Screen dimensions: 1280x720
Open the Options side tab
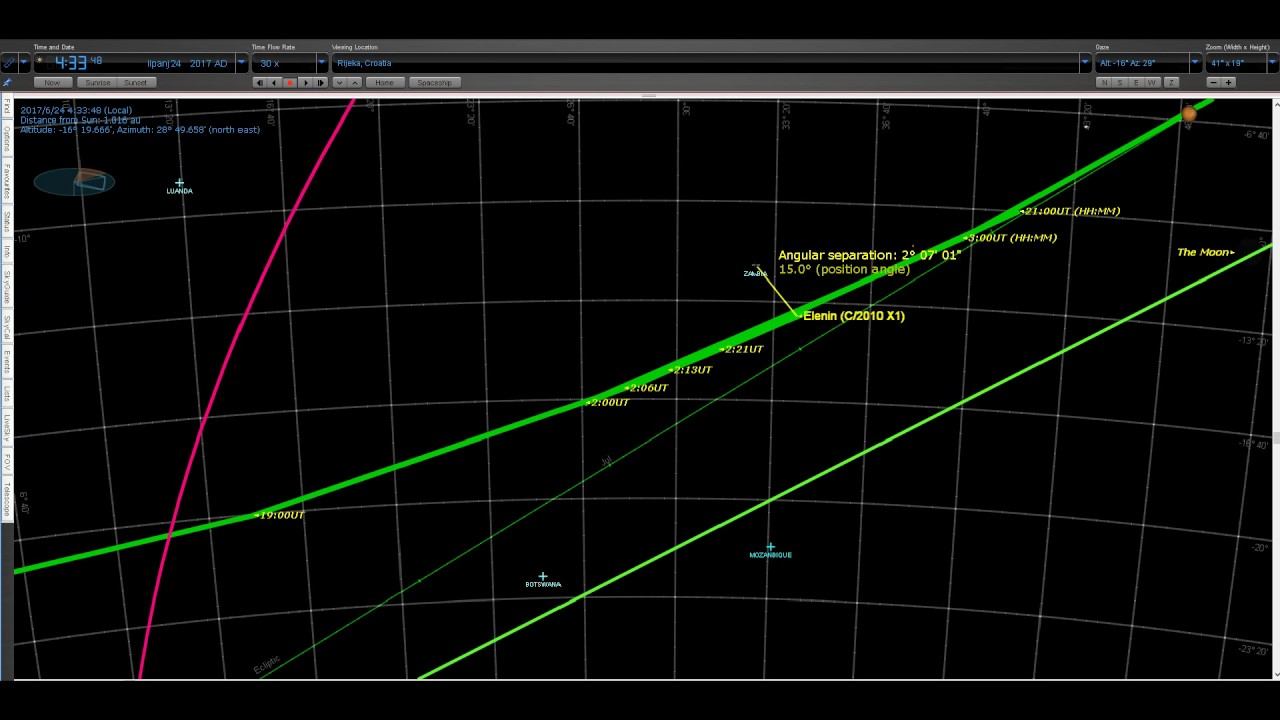point(7,137)
